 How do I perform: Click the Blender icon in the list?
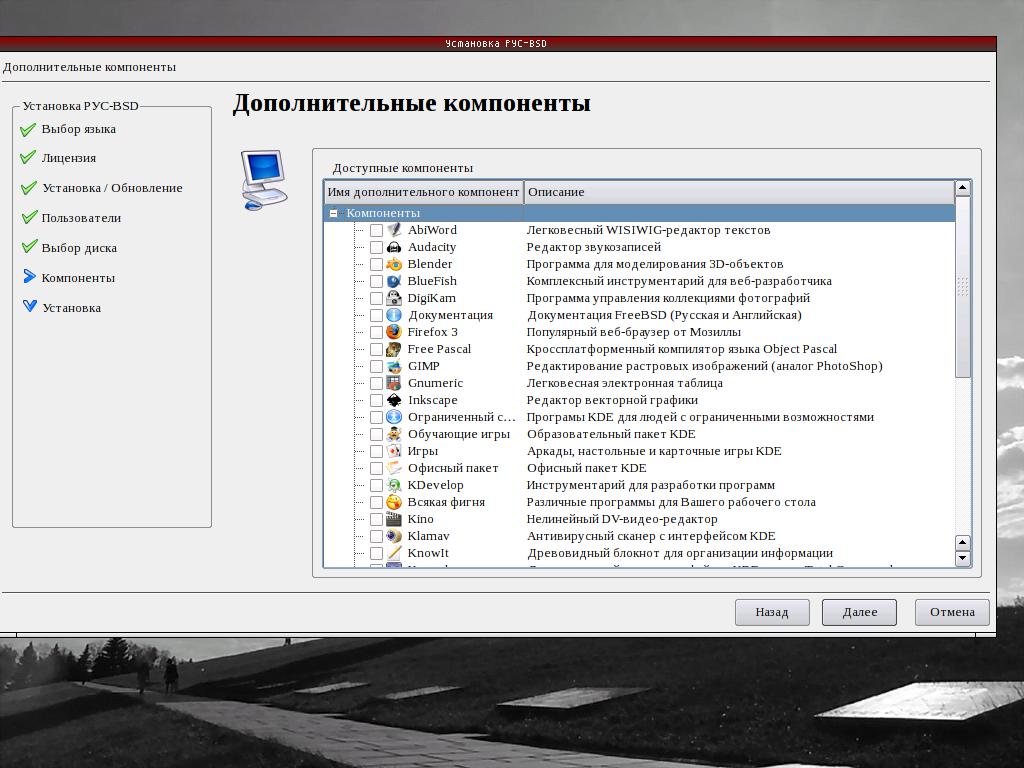(394, 264)
